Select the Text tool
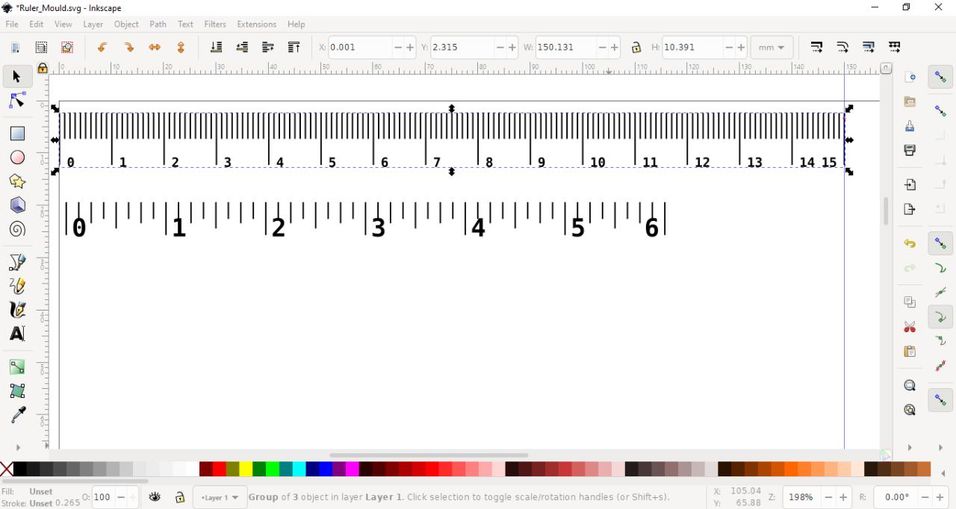The height and width of the screenshot is (509, 956). pos(17,333)
